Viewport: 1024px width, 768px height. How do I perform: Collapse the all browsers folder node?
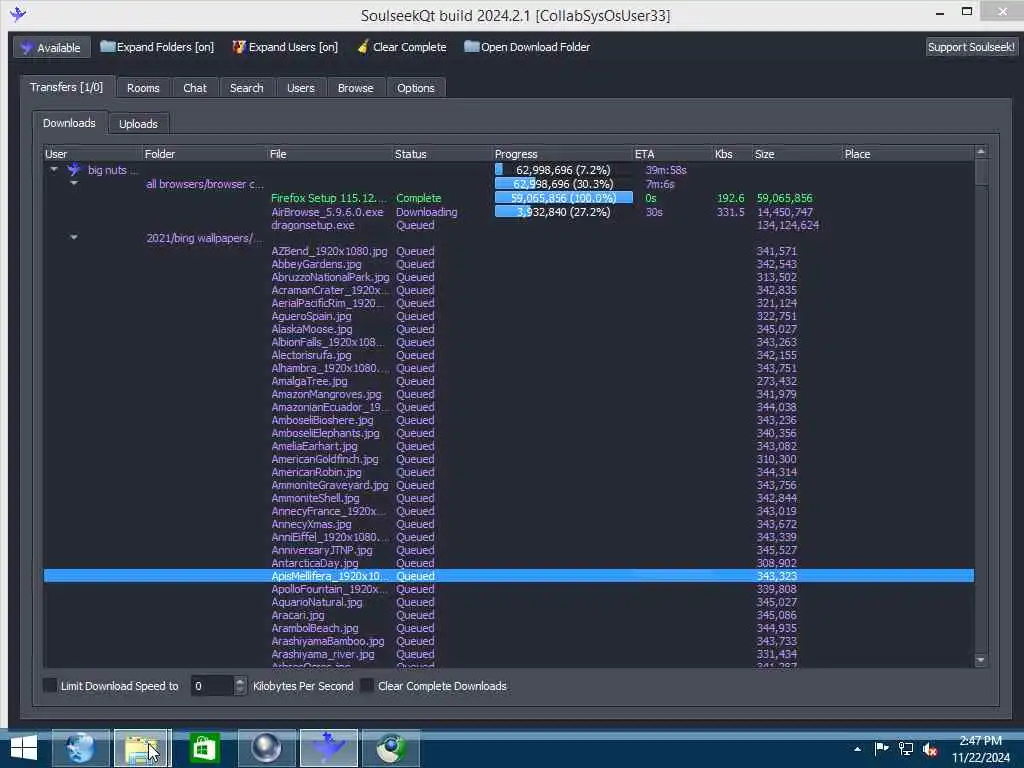(74, 184)
